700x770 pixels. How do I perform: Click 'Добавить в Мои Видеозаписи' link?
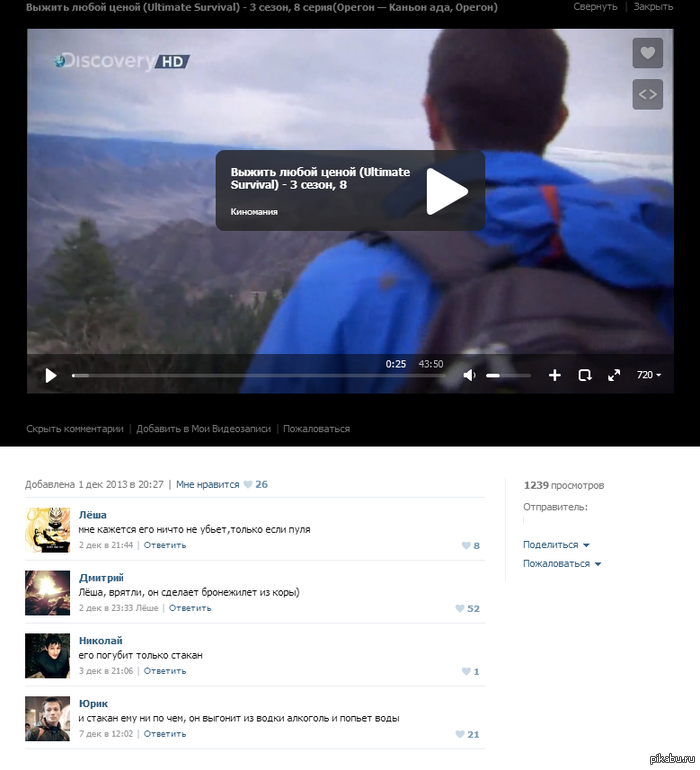click(203, 428)
